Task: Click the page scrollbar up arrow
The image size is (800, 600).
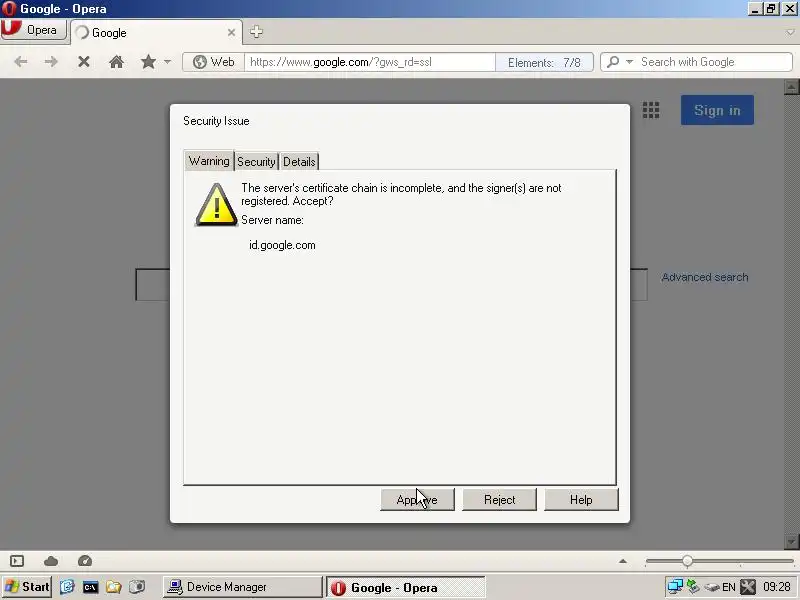Action: tap(791, 87)
